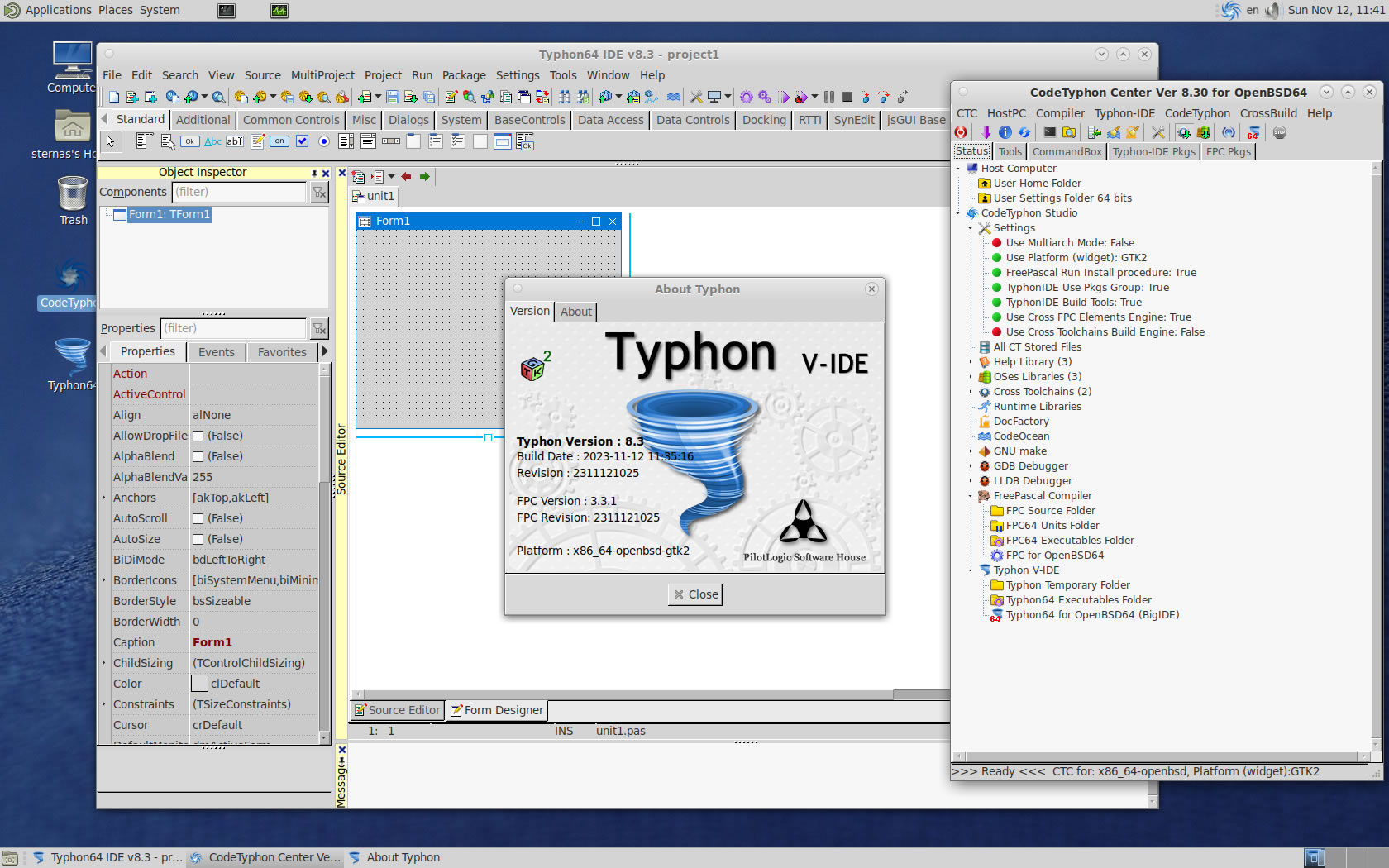Click the red power icon in CTC toolbar
Image resolution: width=1389 pixels, height=868 pixels.
point(961,132)
